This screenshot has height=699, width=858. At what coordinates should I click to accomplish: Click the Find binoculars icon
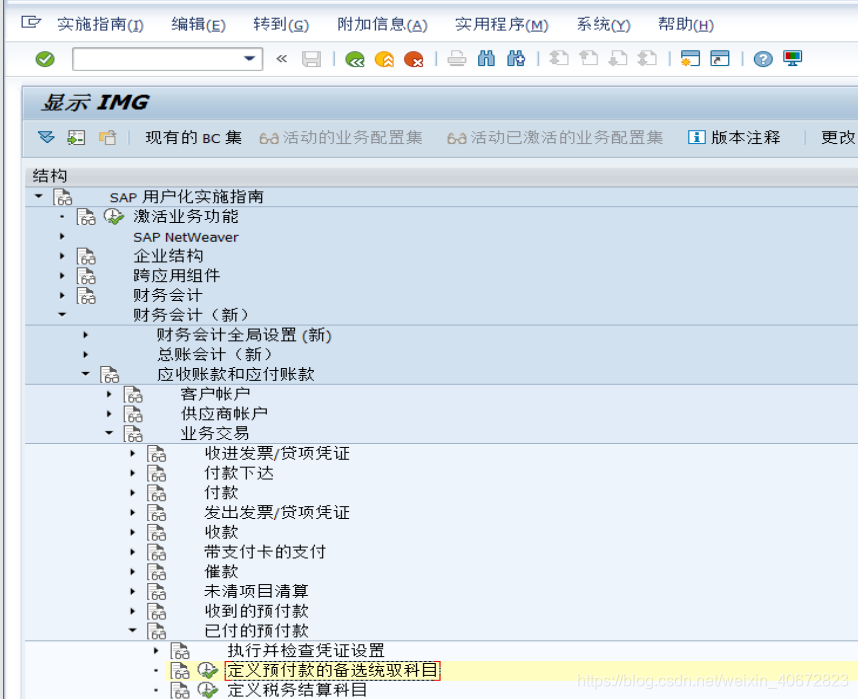pos(486,59)
